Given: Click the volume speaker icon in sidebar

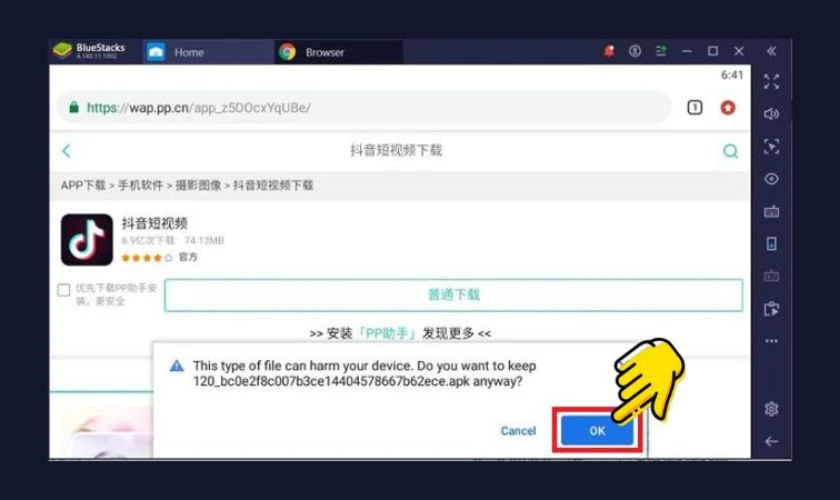Looking at the screenshot, I should click(x=771, y=114).
